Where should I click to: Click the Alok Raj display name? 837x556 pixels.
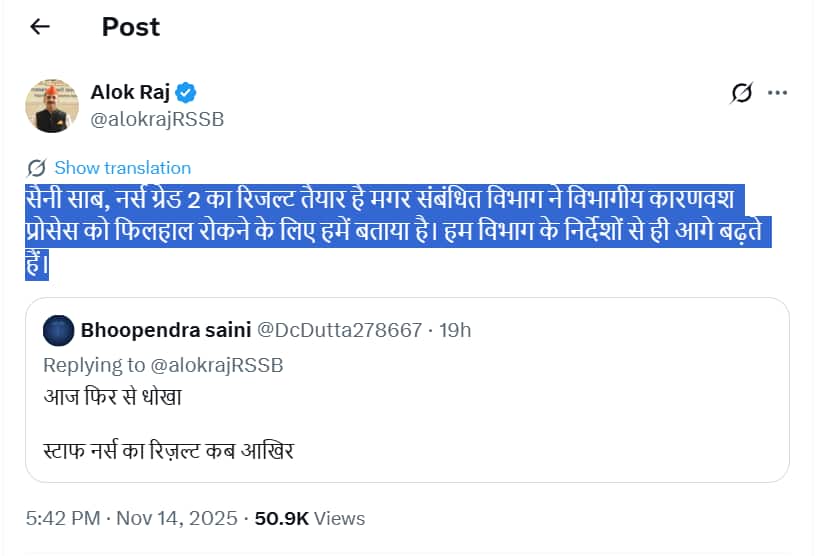[x=131, y=93]
